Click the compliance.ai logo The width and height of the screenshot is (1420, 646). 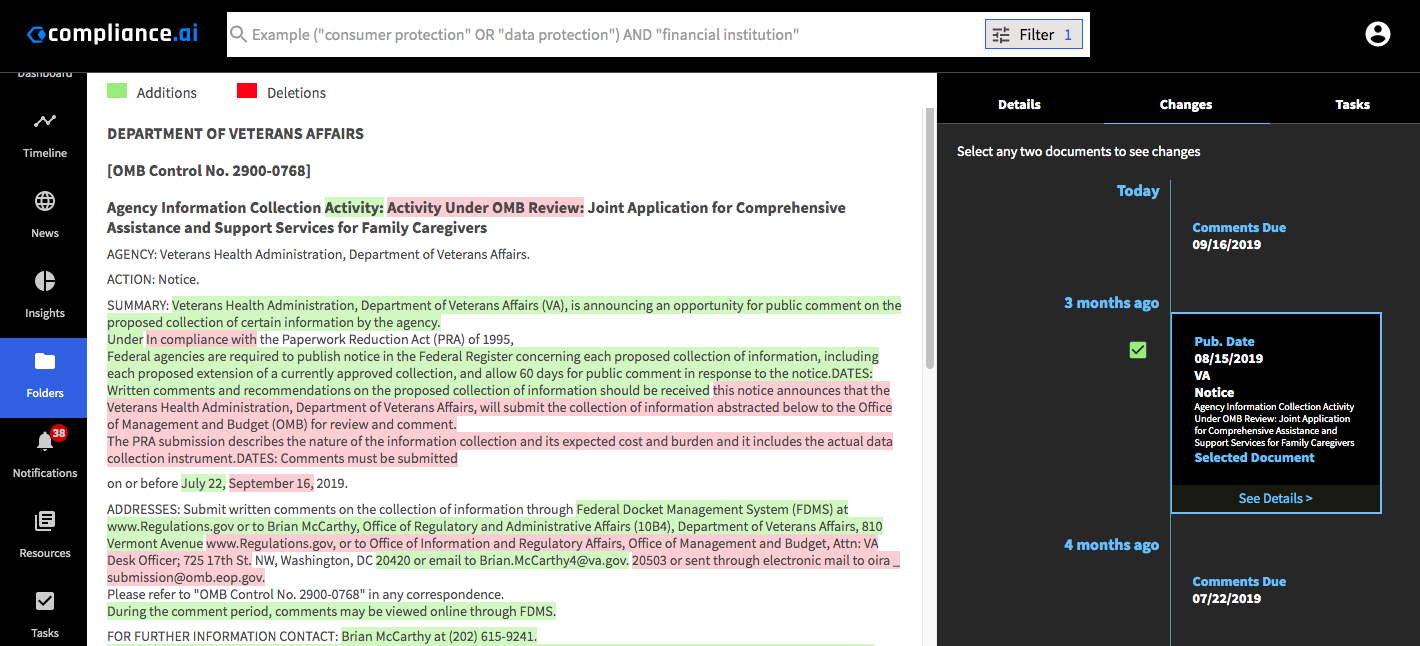click(112, 34)
